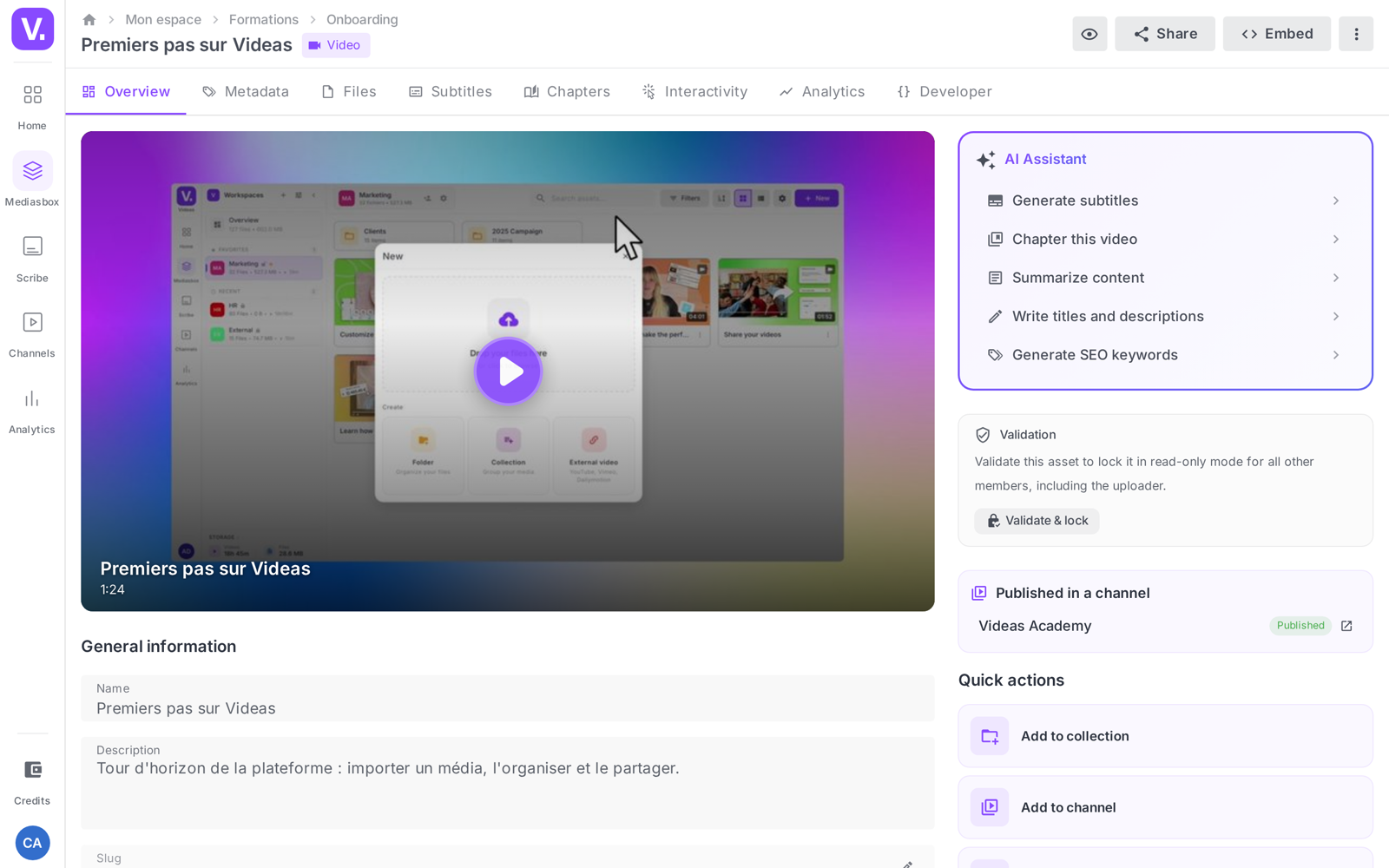
Task: Click the Quick actions heading
Action: 1011,681
